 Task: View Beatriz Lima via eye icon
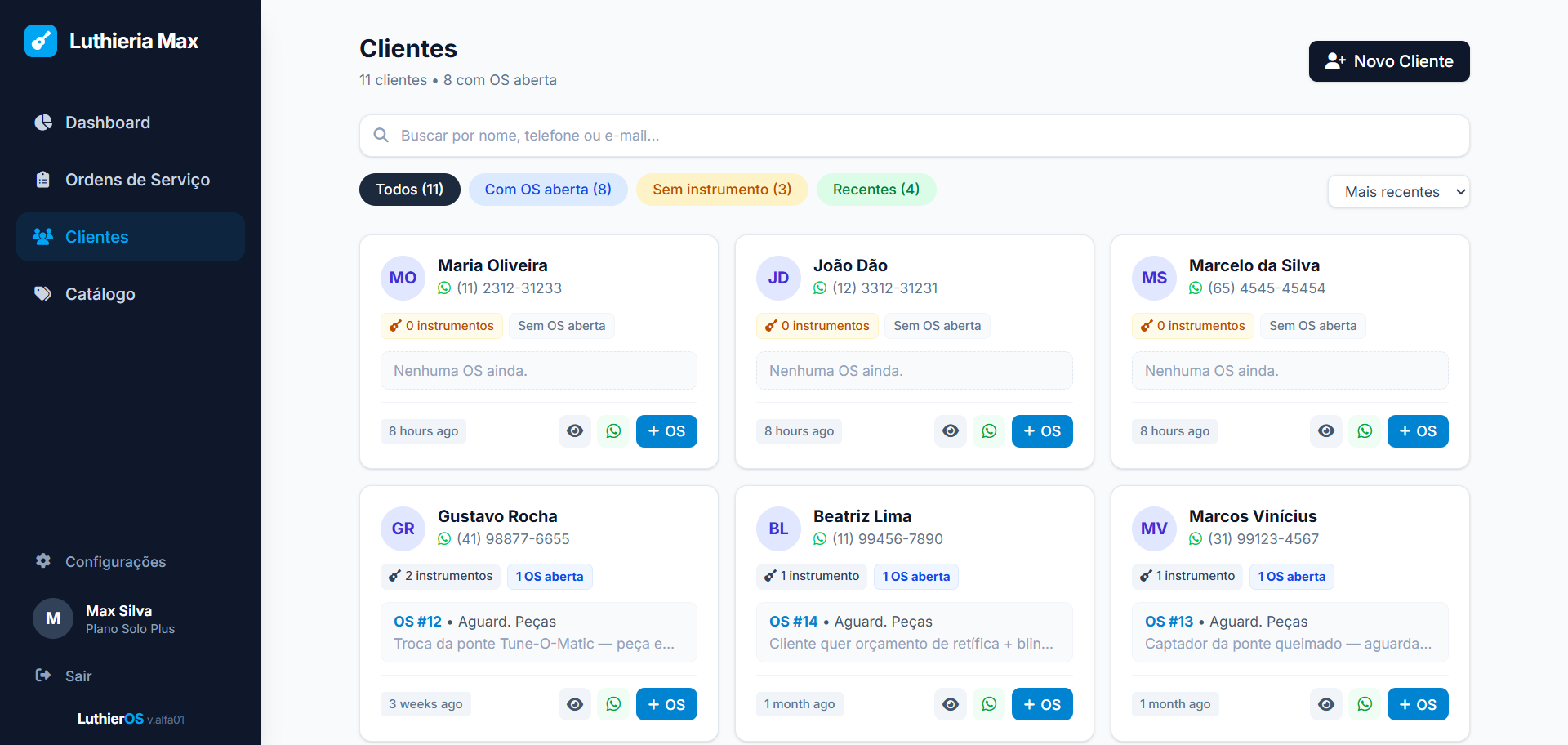[x=951, y=704]
